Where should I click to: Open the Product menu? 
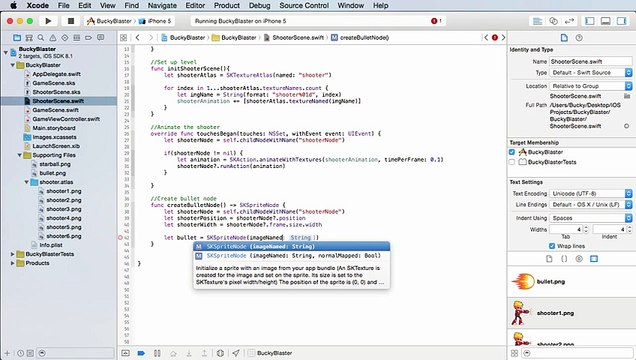point(227,6)
